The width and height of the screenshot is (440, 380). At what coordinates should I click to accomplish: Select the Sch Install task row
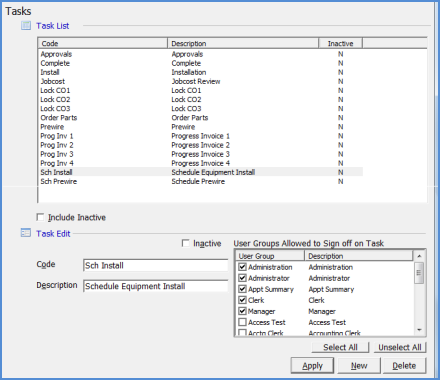[x=201, y=172]
